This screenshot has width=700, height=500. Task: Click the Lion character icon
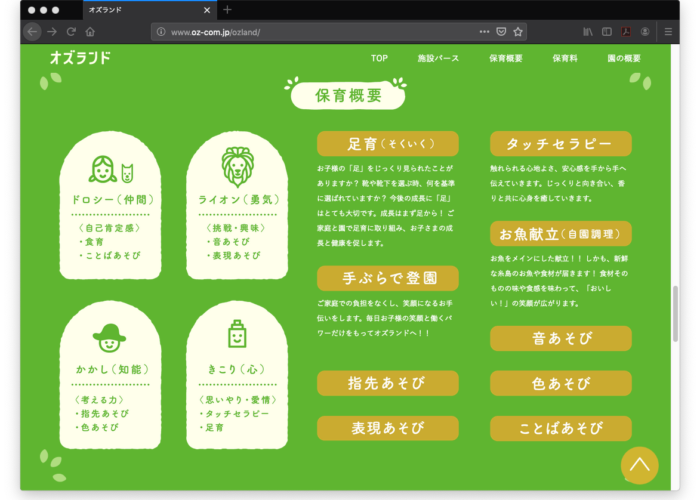pos(234,166)
